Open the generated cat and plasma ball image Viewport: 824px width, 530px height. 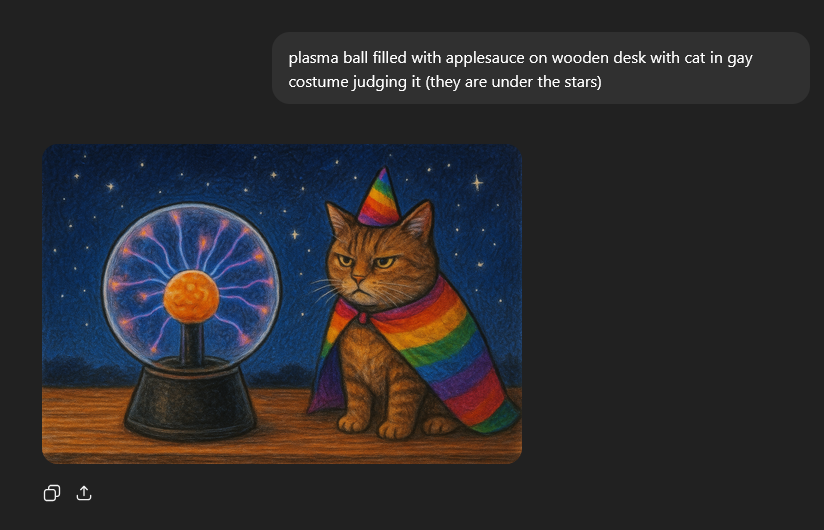pyautogui.click(x=282, y=304)
